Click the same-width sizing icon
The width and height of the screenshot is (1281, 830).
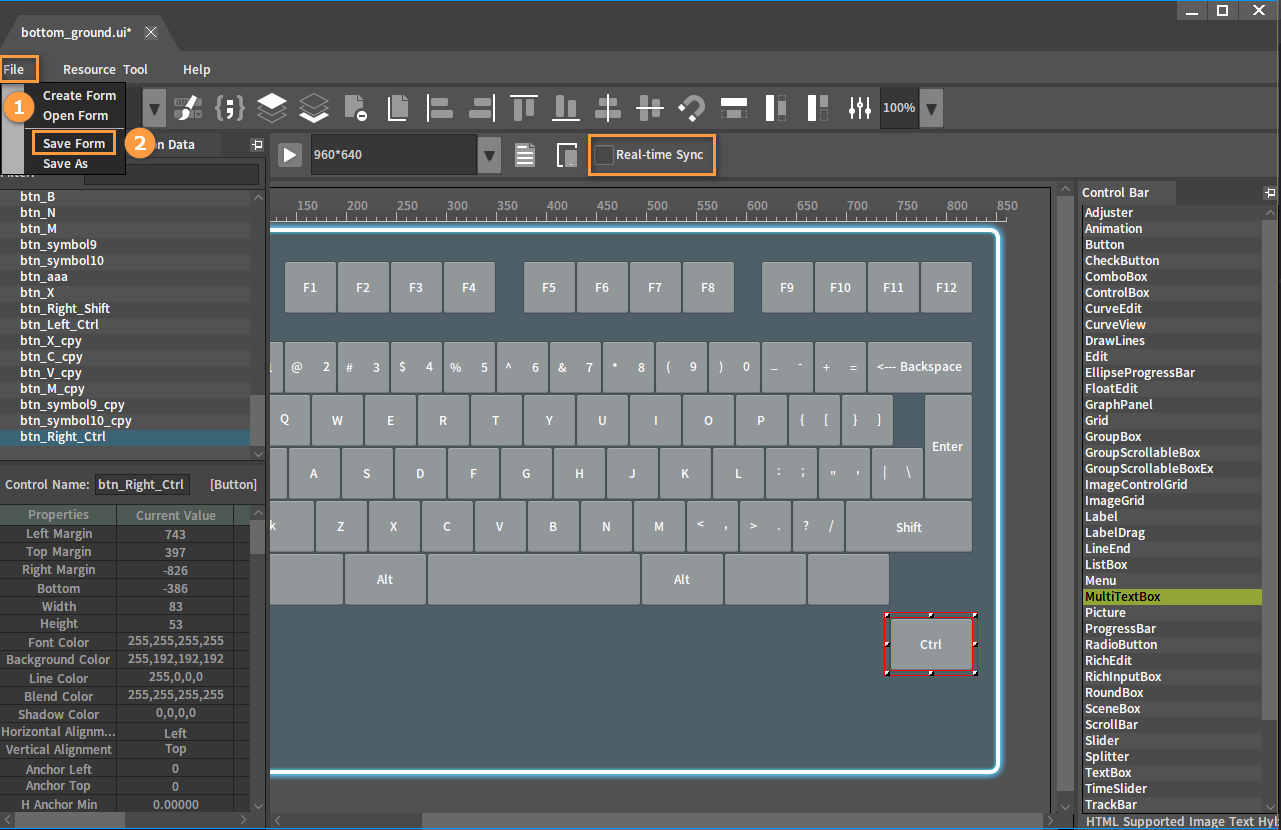[x=734, y=107]
